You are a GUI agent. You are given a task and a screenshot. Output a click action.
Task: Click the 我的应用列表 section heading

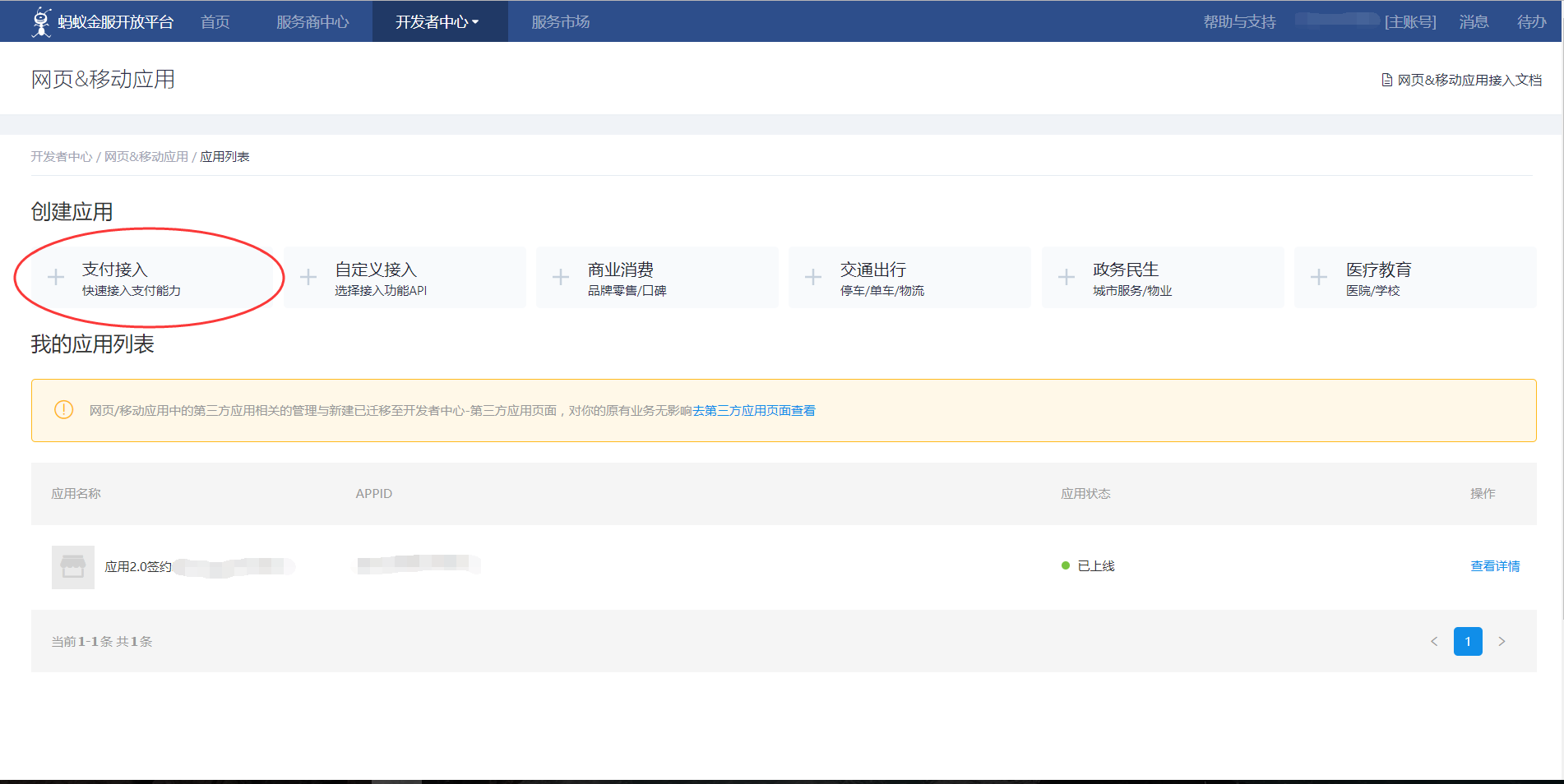[93, 344]
